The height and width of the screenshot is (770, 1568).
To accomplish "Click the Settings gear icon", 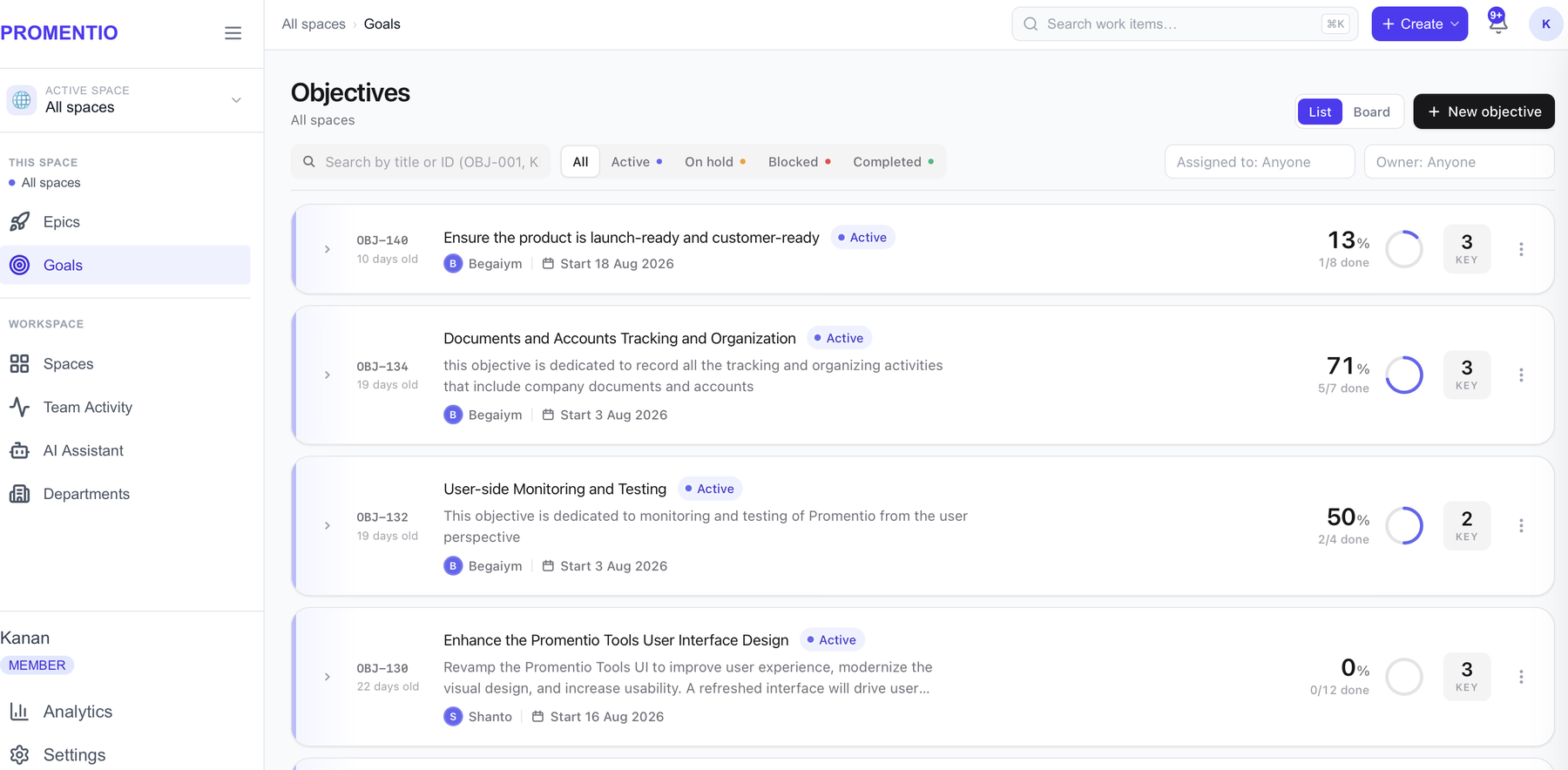I will (19, 754).
